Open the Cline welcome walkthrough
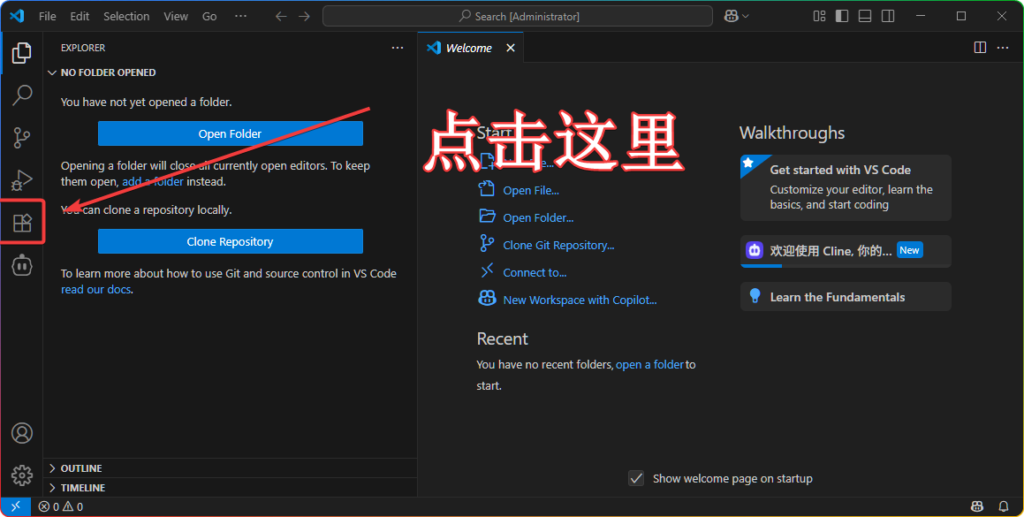The height and width of the screenshot is (517, 1024). pos(846,251)
